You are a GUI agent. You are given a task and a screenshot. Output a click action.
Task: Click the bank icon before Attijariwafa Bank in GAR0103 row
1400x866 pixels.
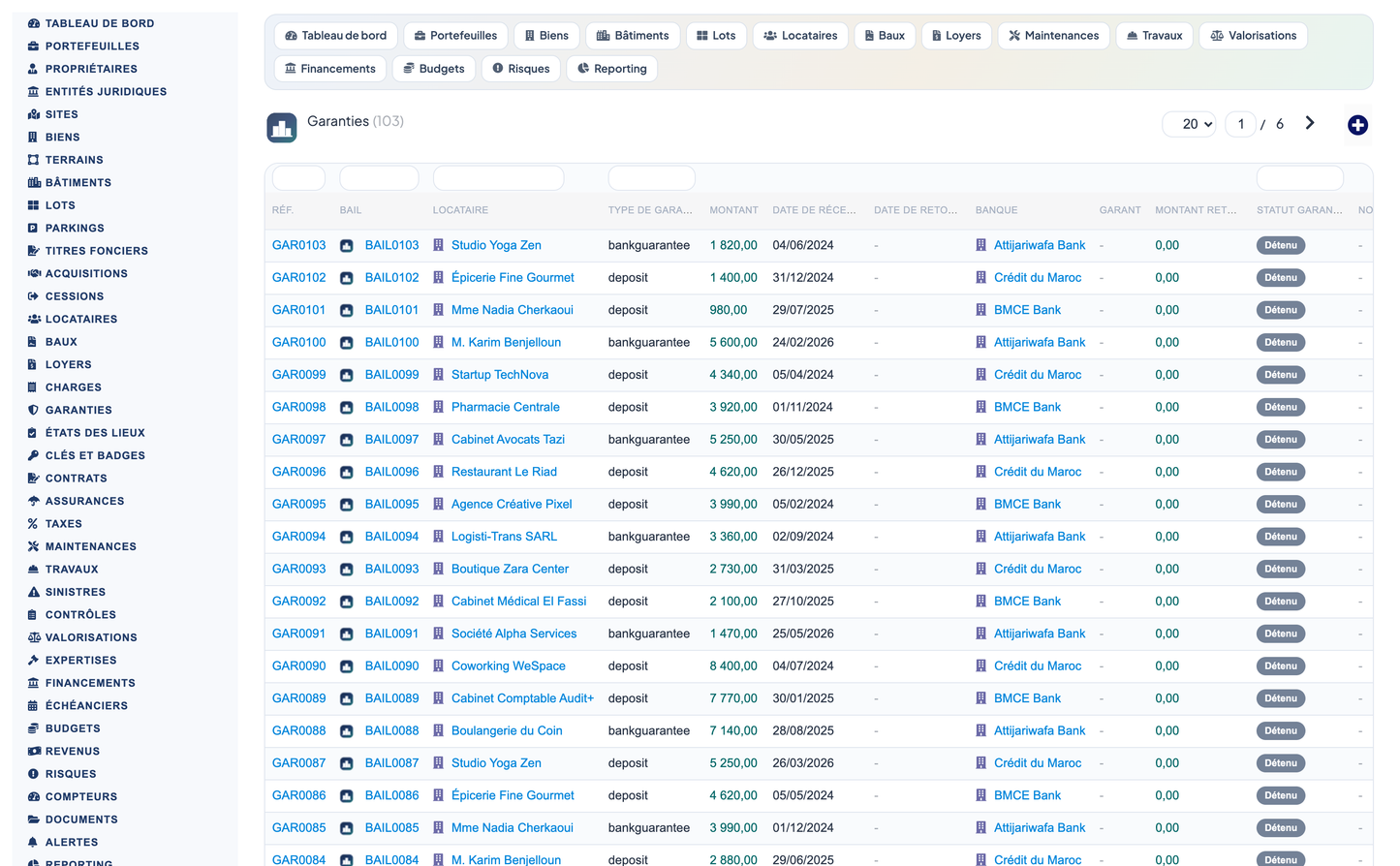tap(980, 245)
